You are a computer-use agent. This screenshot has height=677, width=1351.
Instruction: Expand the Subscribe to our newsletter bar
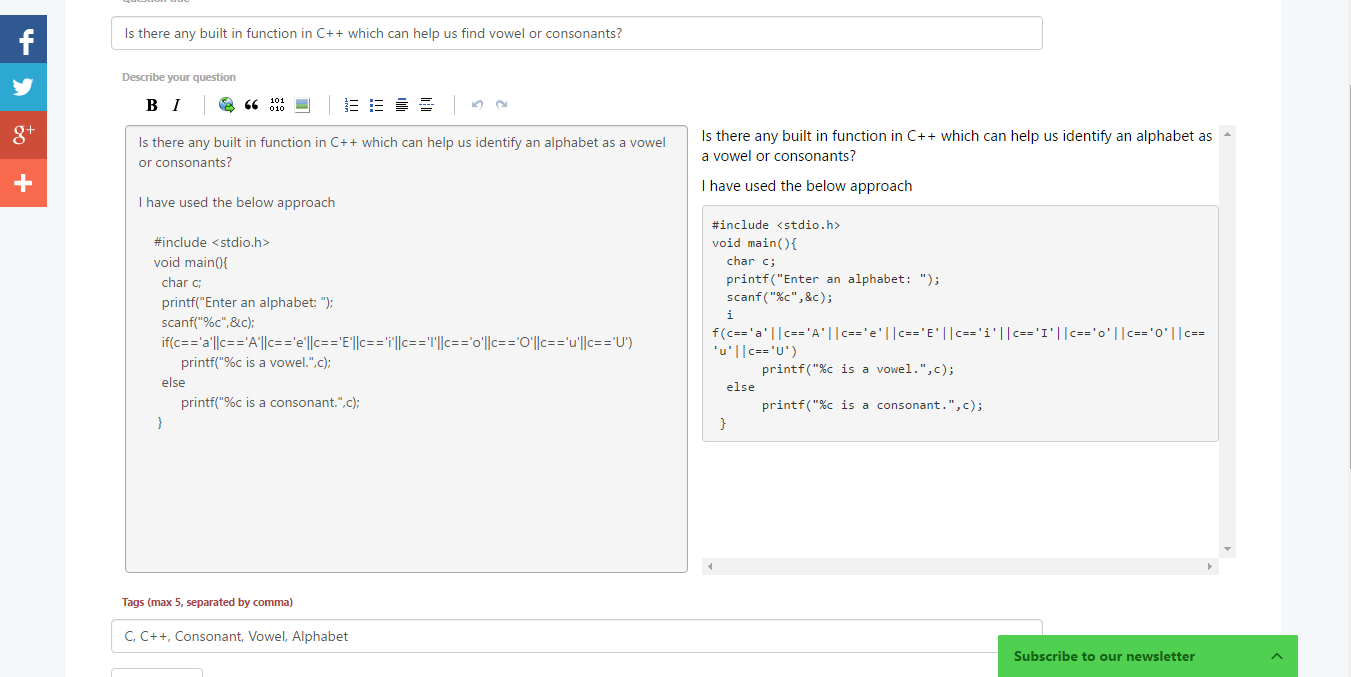(x=1277, y=656)
